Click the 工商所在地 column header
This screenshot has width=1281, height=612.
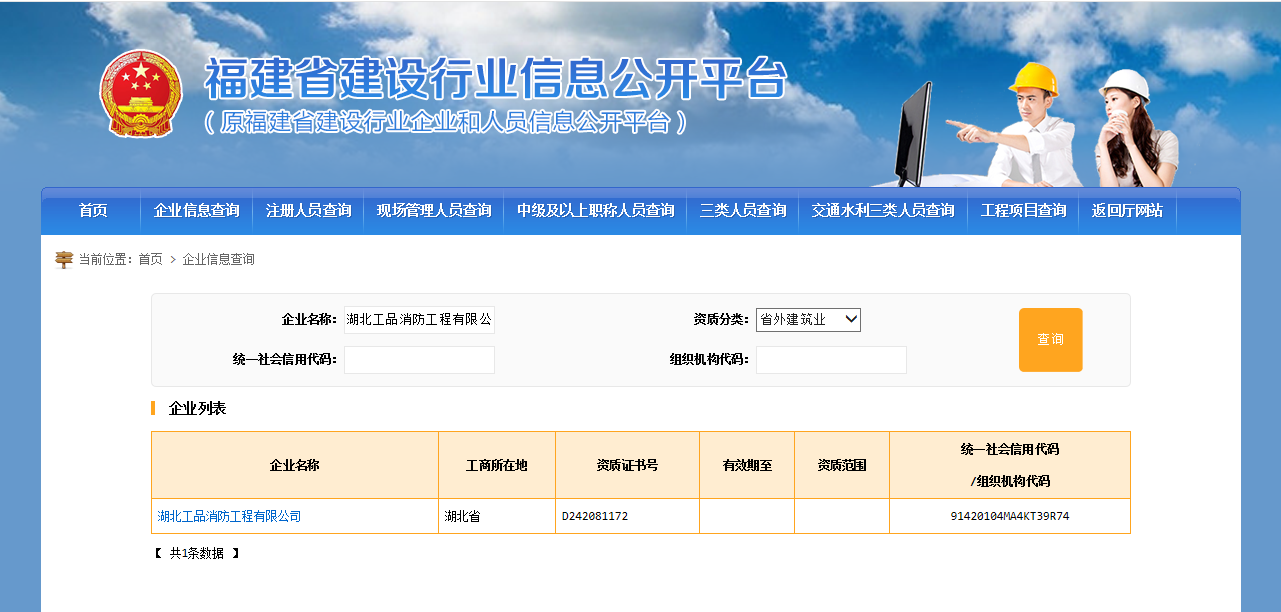(497, 466)
